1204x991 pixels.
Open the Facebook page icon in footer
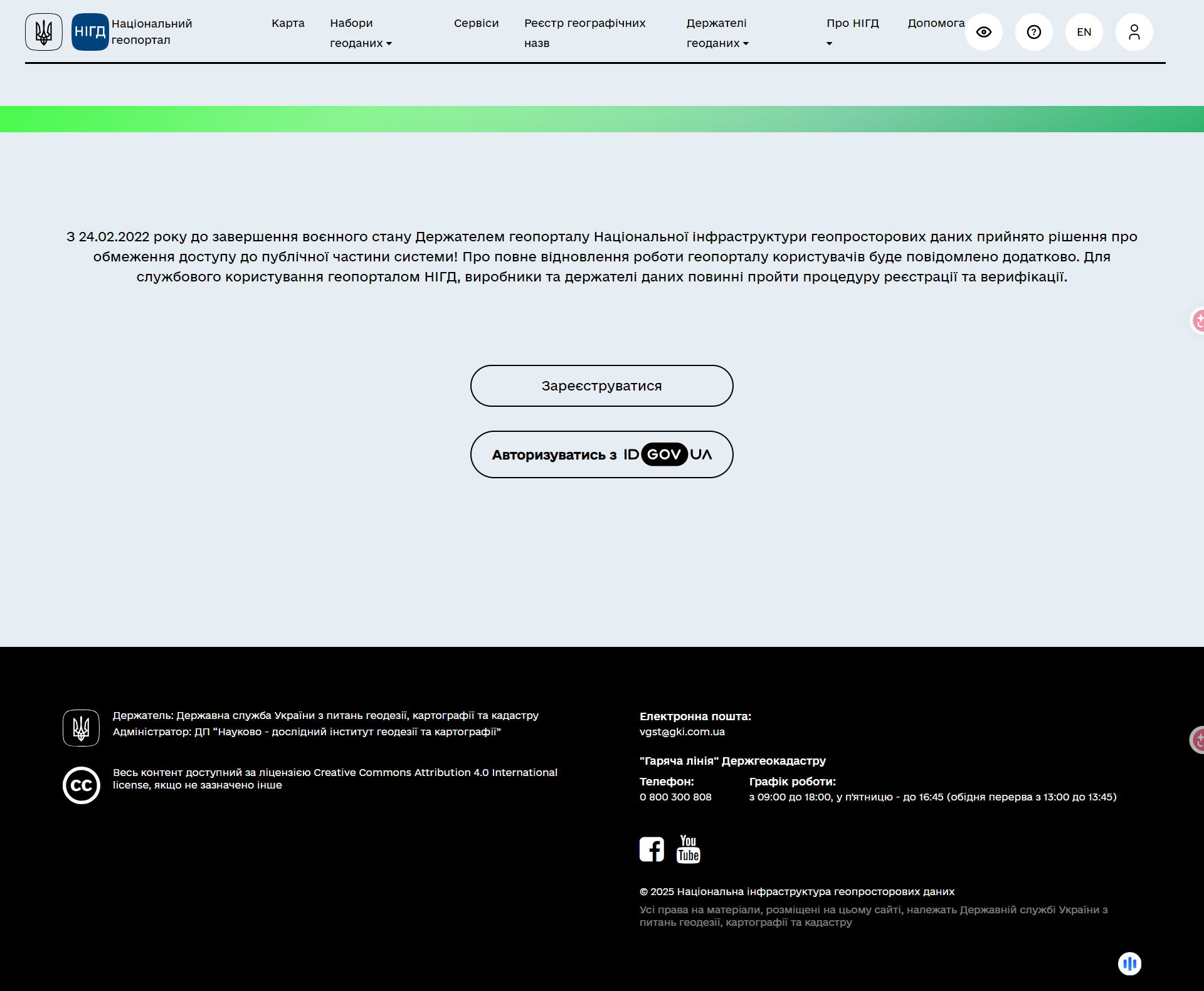pos(652,849)
